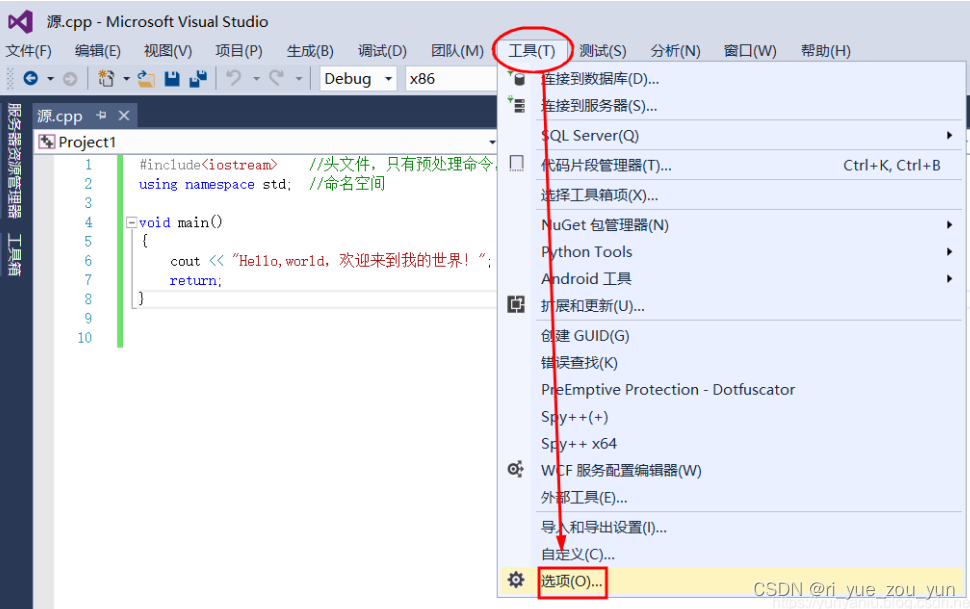The height and width of the screenshot is (609, 970).
Task: Click the connect to database icon
Action: click(x=516, y=78)
